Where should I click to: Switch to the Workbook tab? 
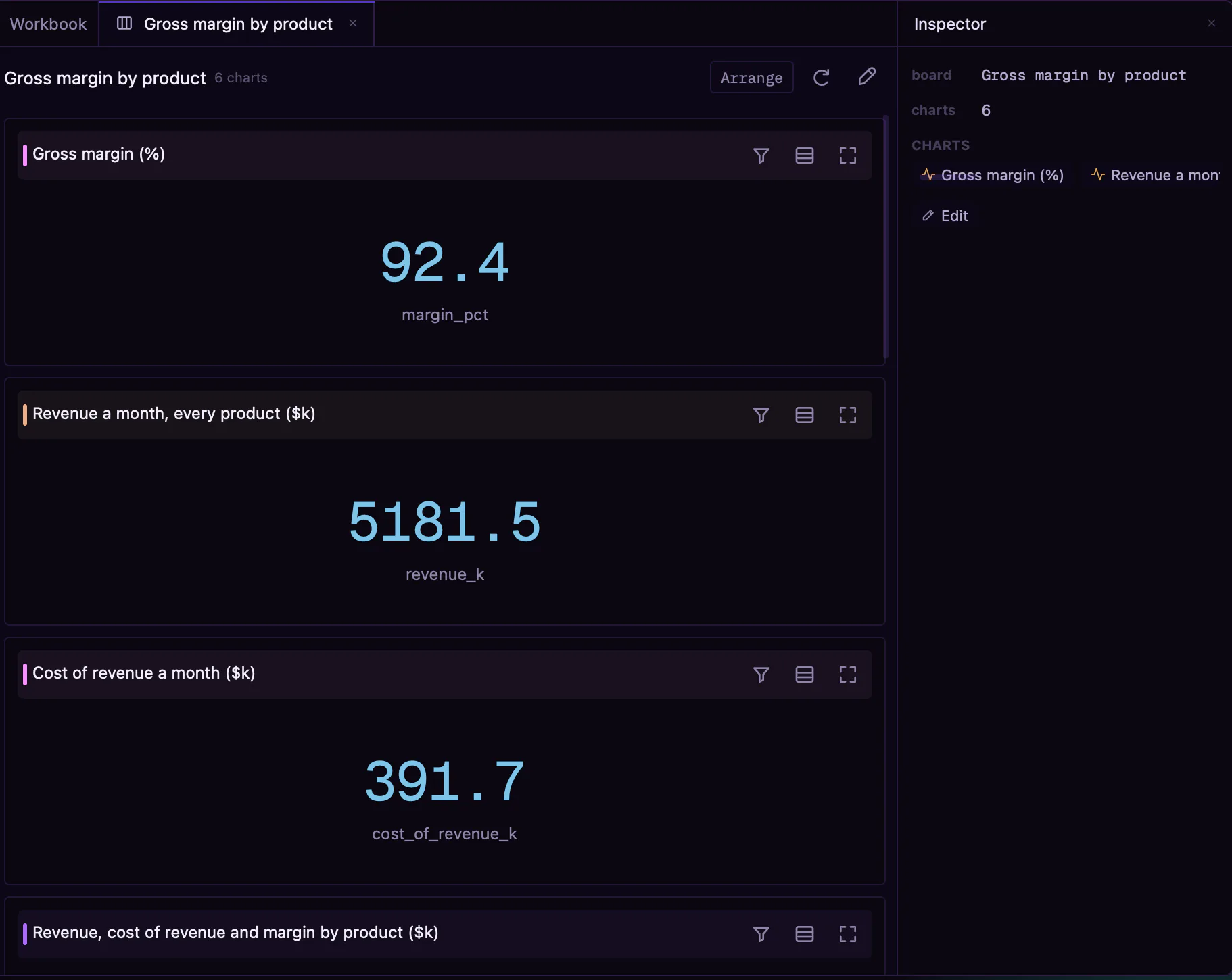click(49, 24)
